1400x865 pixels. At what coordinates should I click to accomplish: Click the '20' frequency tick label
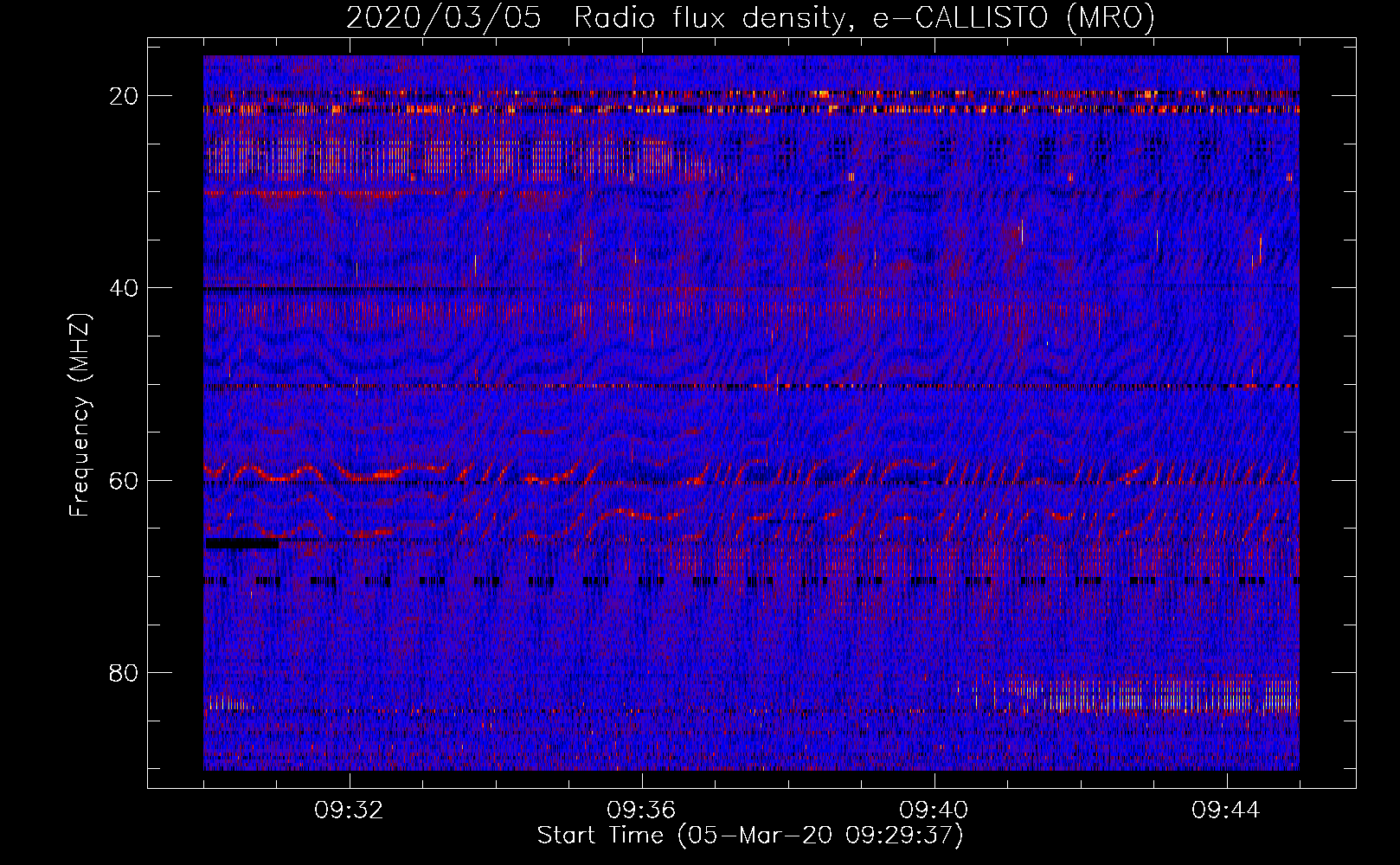(124, 96)
